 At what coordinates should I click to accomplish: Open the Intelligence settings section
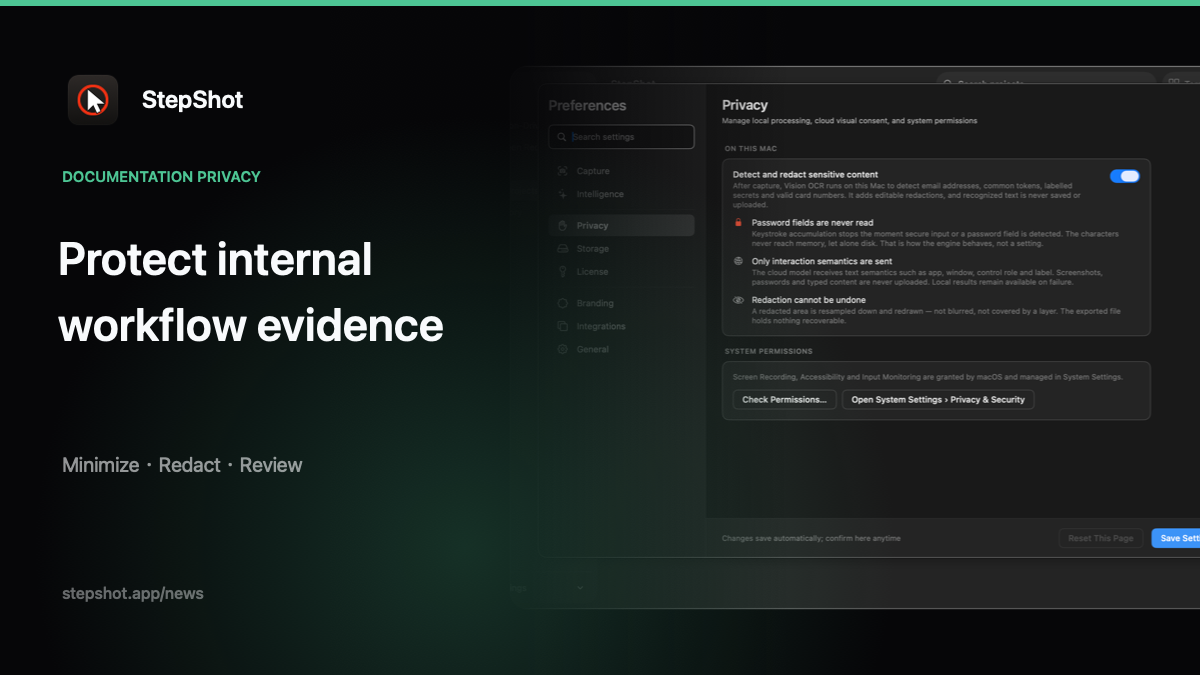click(621, 194)
